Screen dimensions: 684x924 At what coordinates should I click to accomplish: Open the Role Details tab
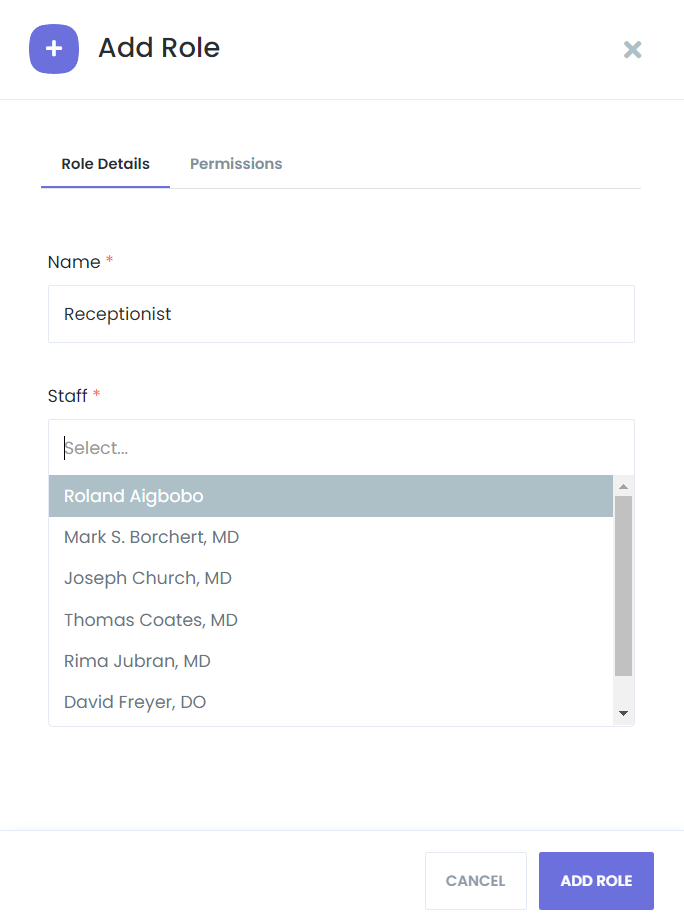[x=104, y=163]
